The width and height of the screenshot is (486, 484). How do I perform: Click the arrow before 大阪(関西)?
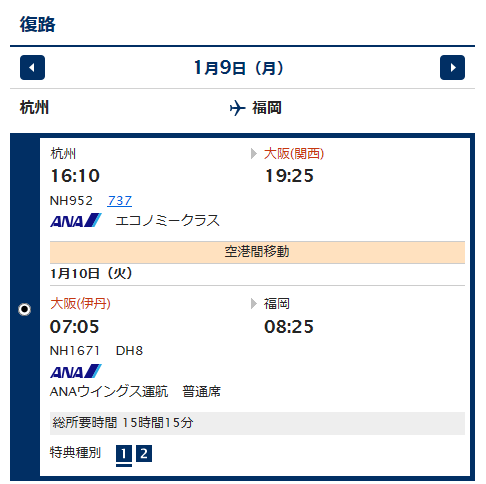click(x=254, y=154)
